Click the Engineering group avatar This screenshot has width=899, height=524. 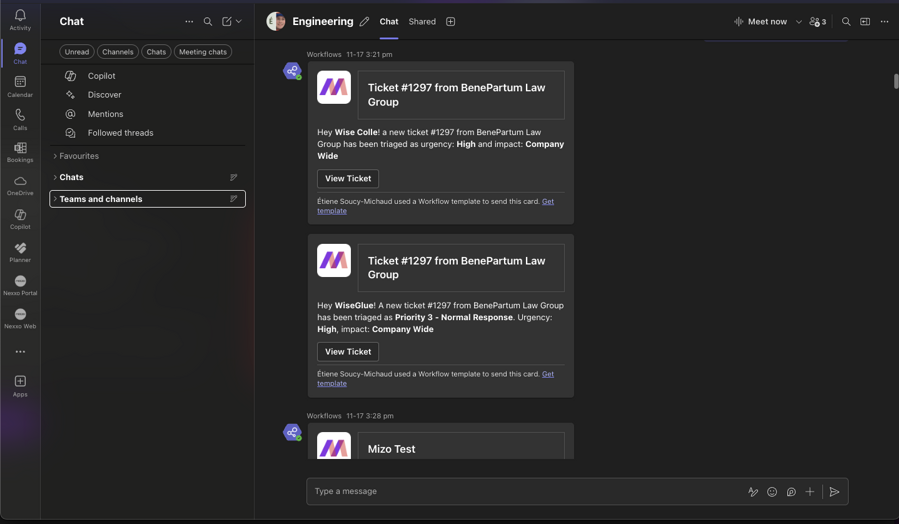tap(276, 21)
